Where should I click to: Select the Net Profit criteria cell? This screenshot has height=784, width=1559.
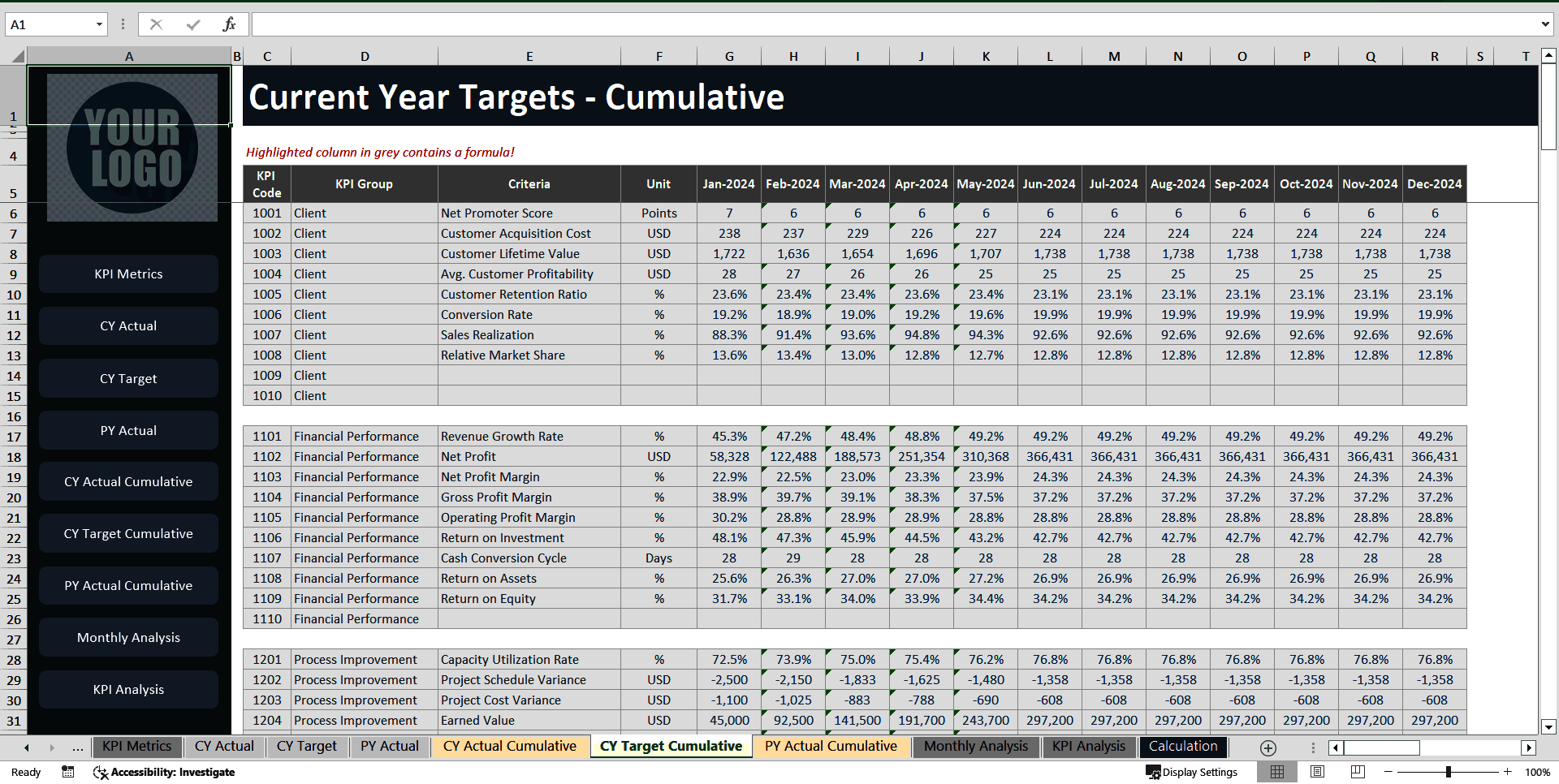pos(529,457)
